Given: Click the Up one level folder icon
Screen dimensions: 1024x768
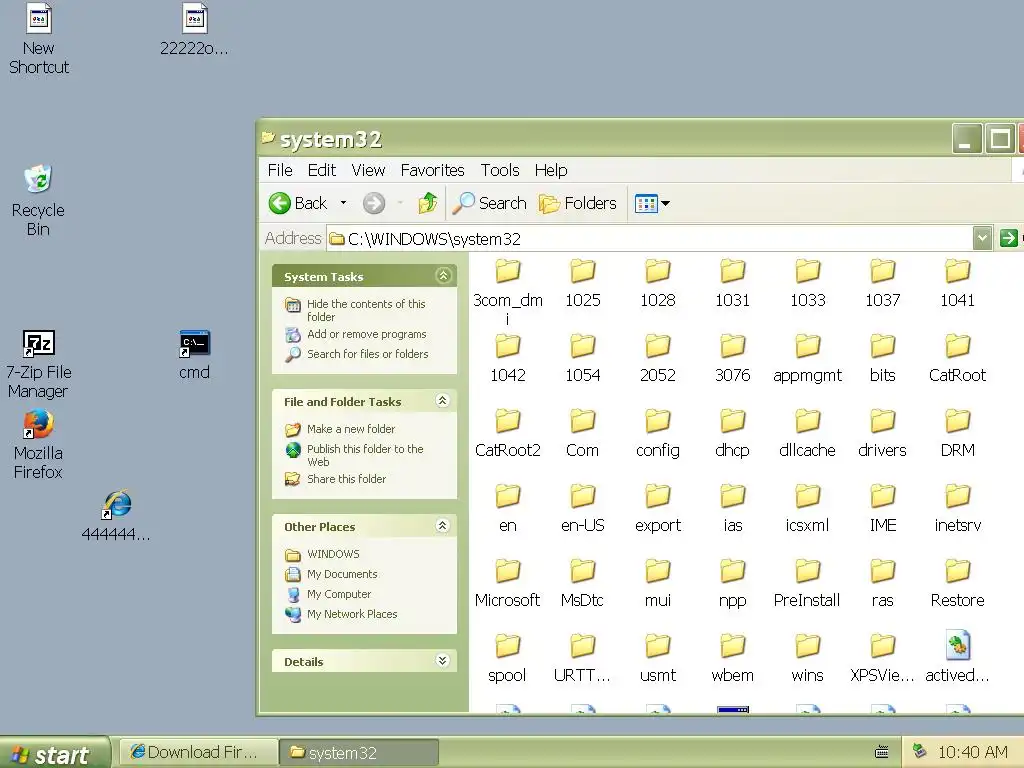Looking at the screenshot, I should [428, 203].
